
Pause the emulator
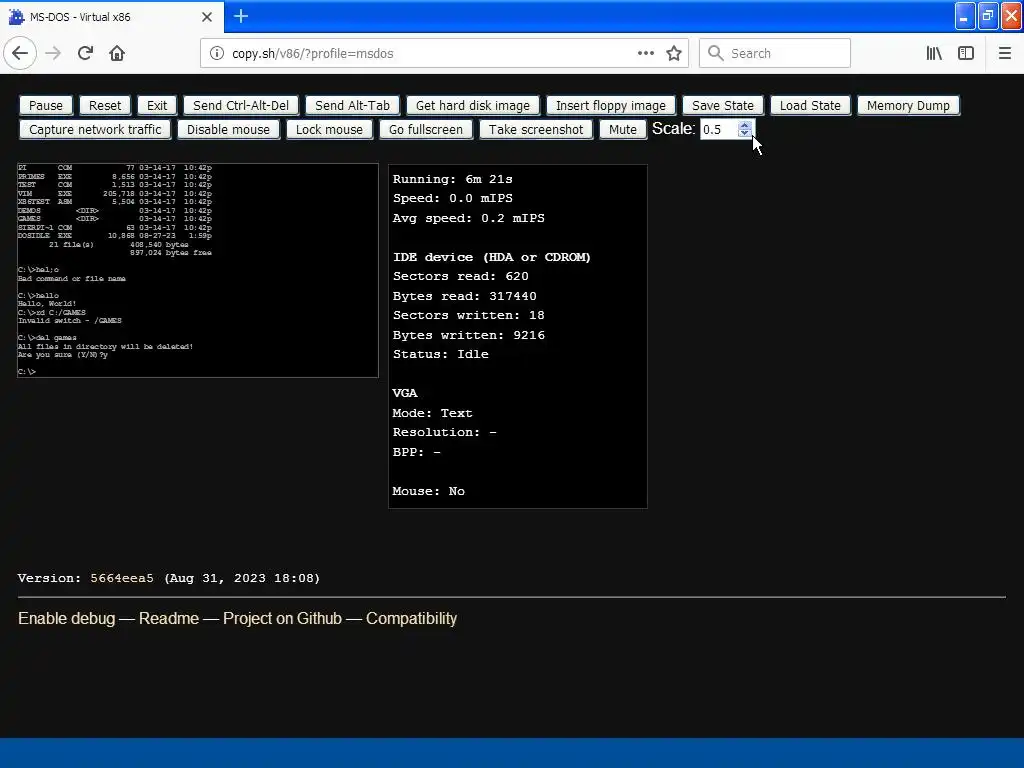click(x=46, y=106)
